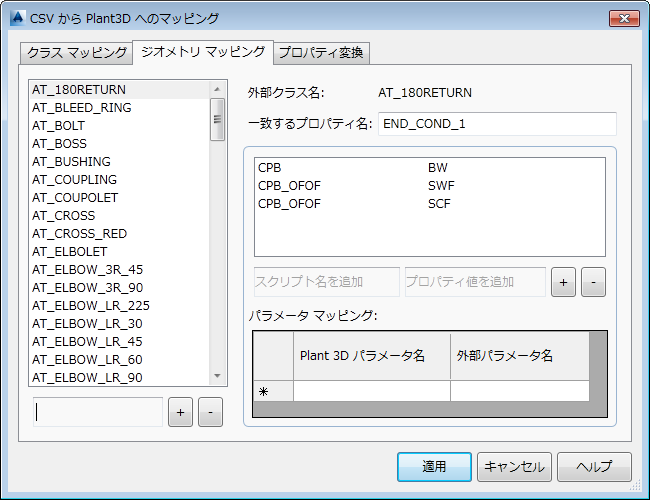Switch to the クラス マッピング tab
This screenshot has width=650, height=500.
pos(77,53)
